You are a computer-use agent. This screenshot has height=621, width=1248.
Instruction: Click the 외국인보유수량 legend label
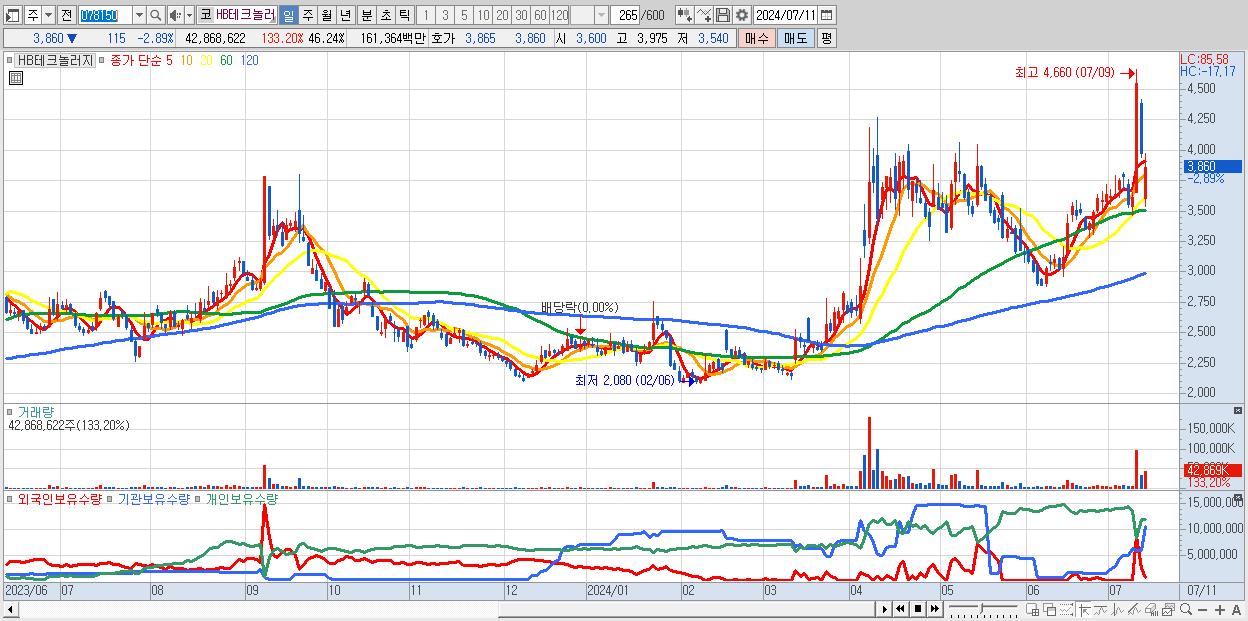tap(59, 498)
